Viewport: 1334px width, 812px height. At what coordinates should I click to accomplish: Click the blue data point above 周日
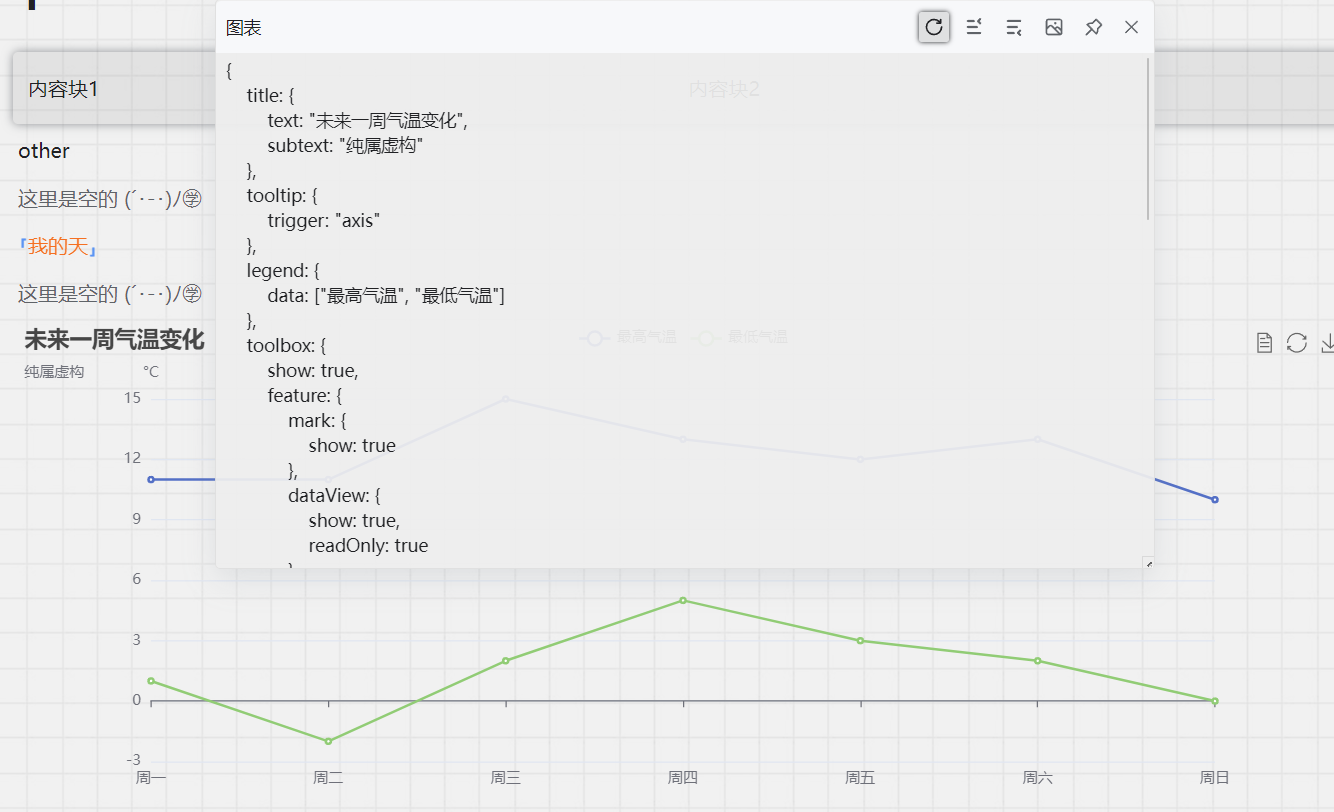(x=1215, y=499)
